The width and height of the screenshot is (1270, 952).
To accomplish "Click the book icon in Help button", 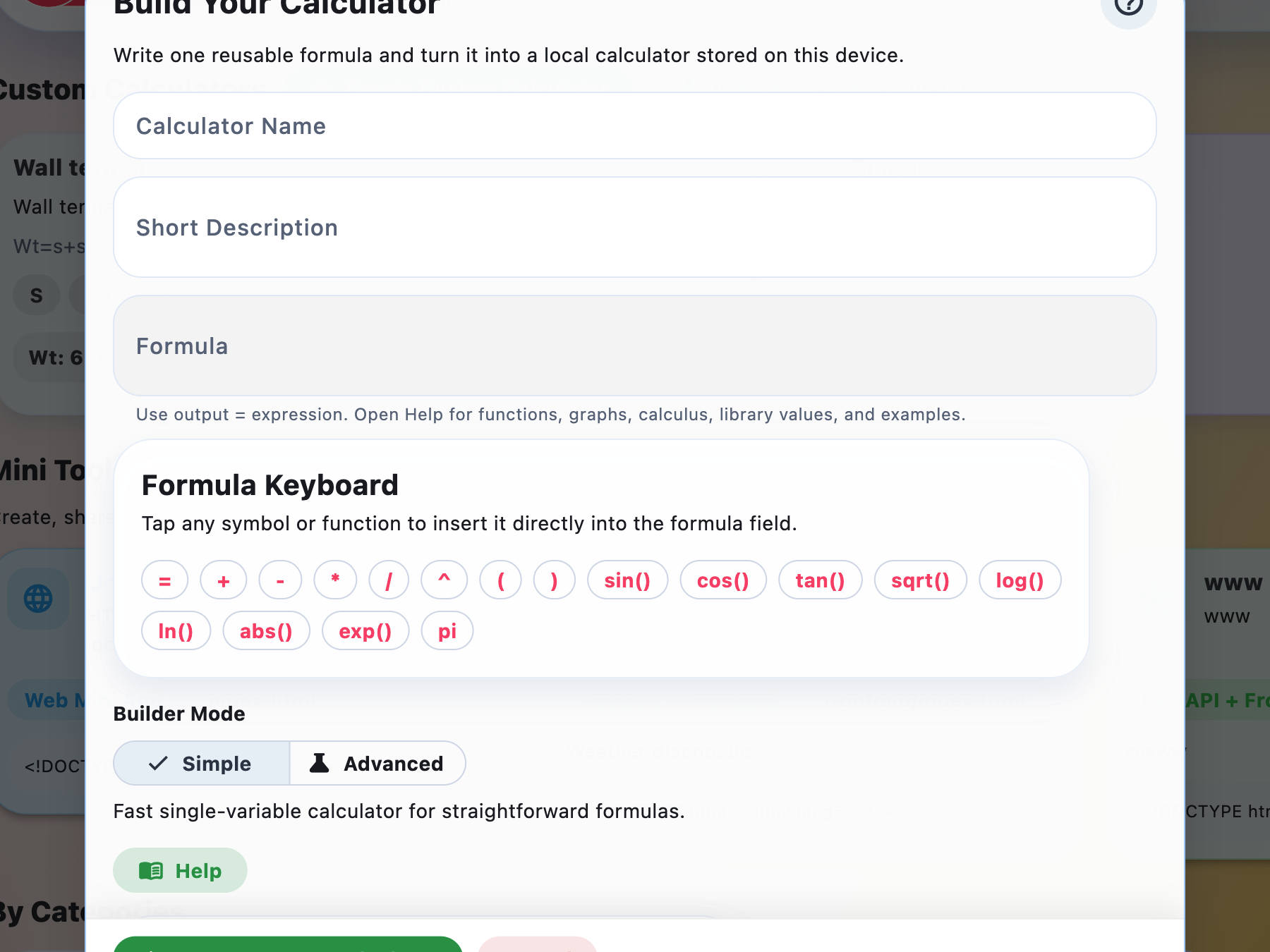I will pos(151,871).
